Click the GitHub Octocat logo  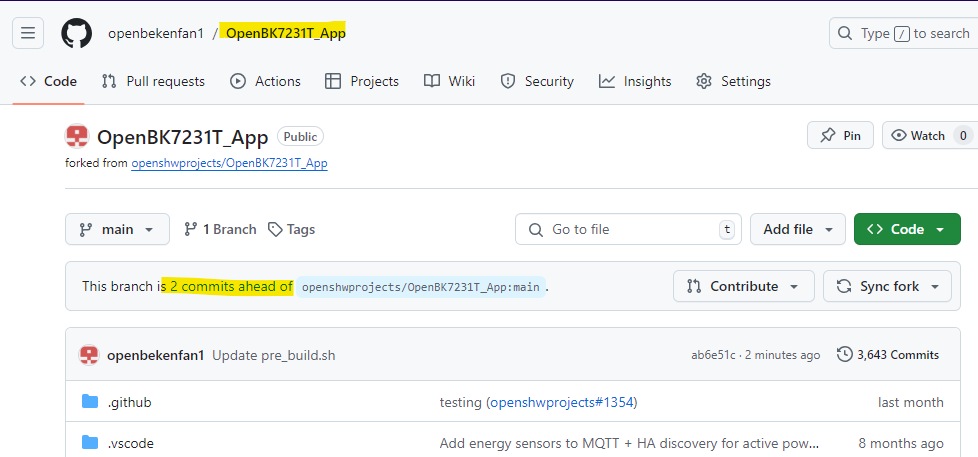tap(76, 33)
